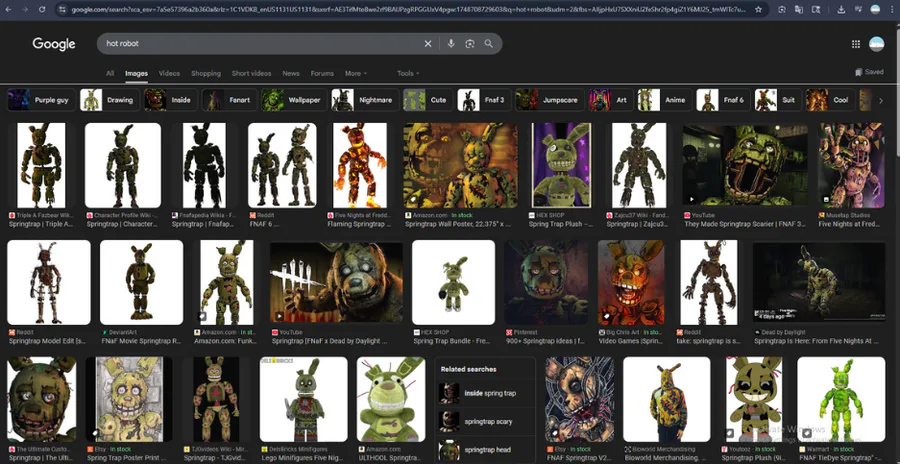900x464 pixels.
Task: Select the Images tab
Action: pos(137,74)
